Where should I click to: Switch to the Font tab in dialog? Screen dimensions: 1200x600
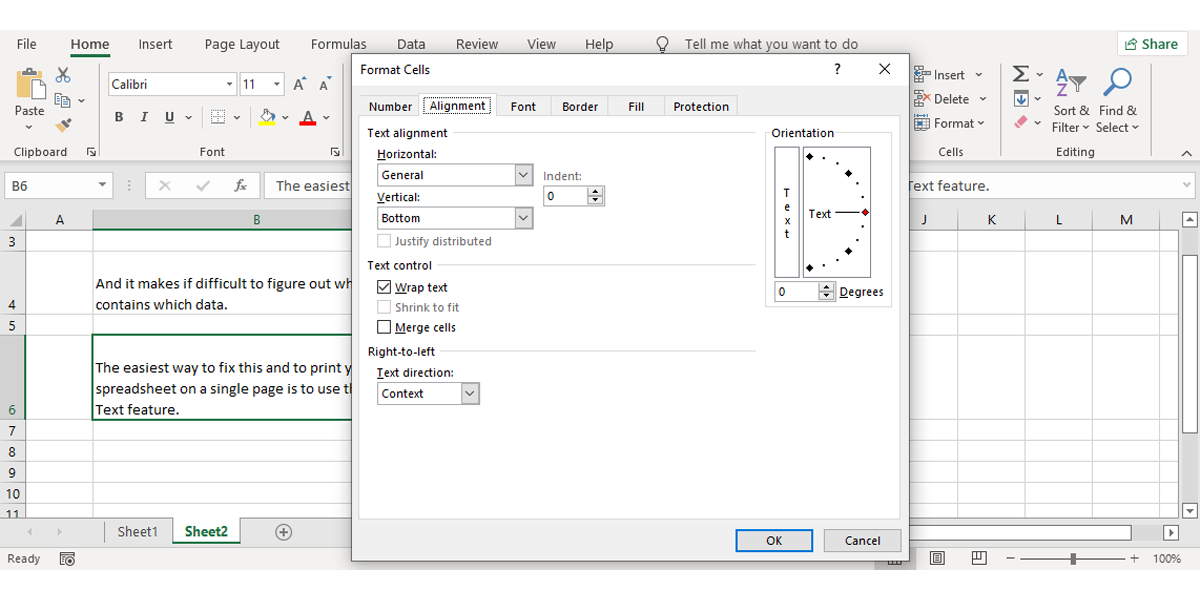point(523,107)
